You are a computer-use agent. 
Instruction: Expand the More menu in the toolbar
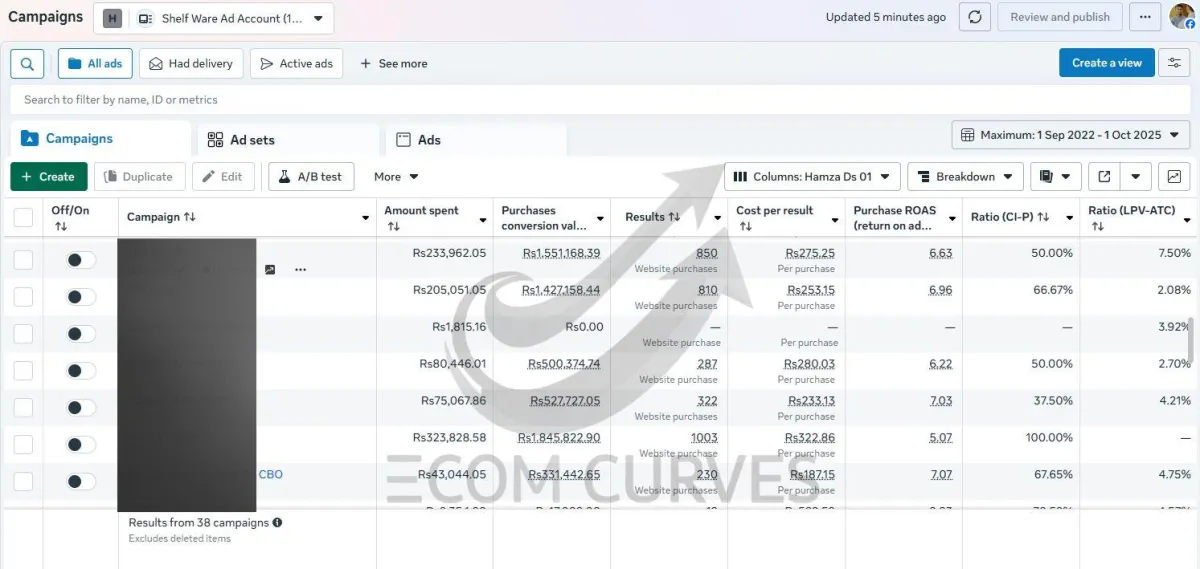pos(396,177)
